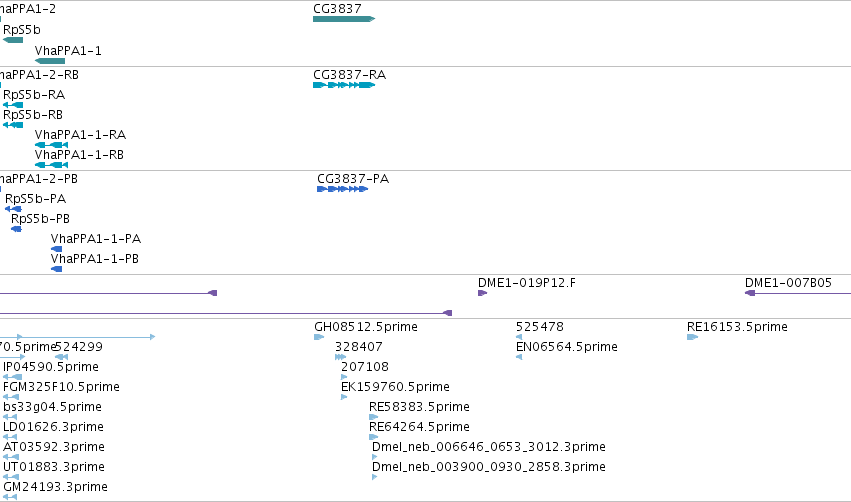
Task: Click the DME1-019P12.F label
Action: 526,283
